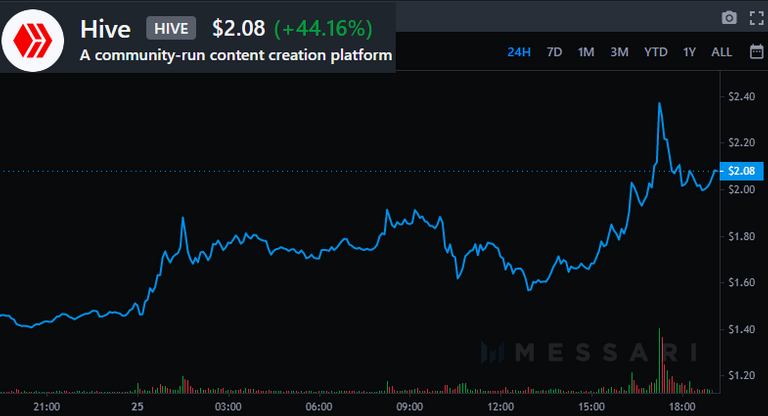Show the ALL time range
The width and height of the screenshot is (768, 416).
click(721, 52)
